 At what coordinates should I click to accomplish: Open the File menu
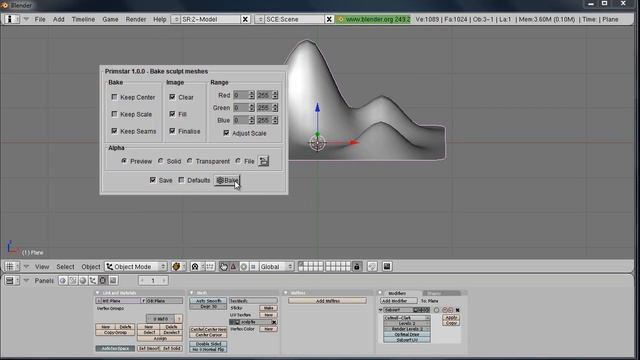pyautogui.click(x=40, y=19)
